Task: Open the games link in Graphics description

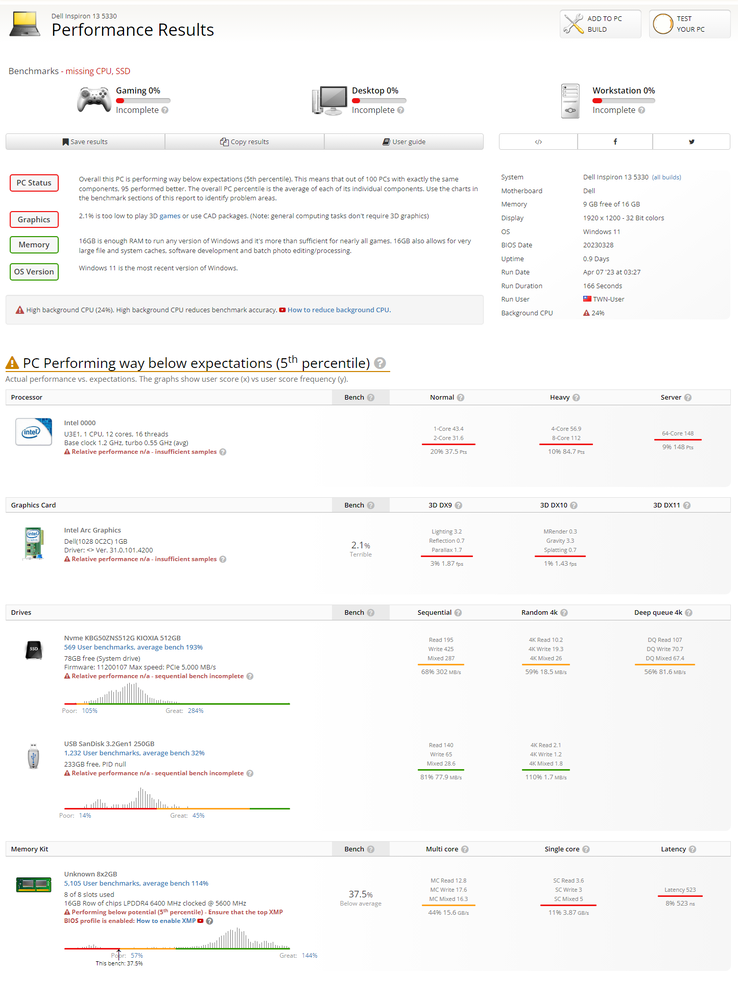Action: click(x=170, y=216)
